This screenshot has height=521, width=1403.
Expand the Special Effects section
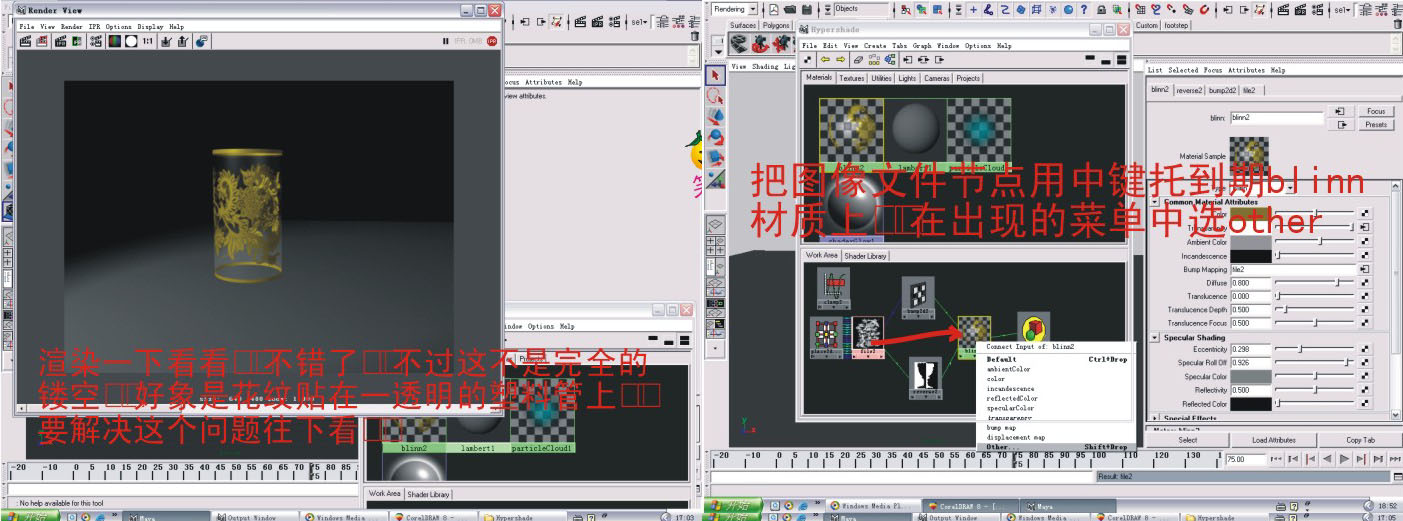(x=1155, y=418)
